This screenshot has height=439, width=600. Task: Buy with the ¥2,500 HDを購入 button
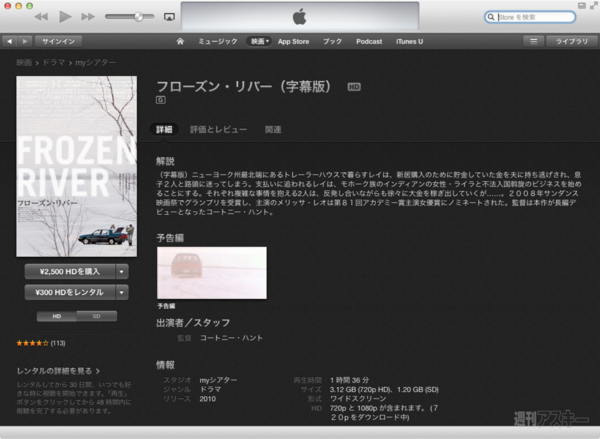(x=70, y=272)
